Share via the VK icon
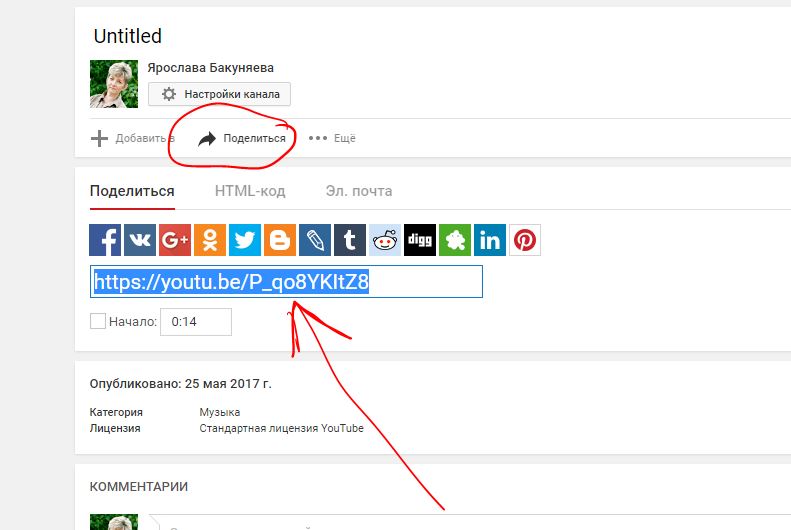This screenshot has height=530, width=791. (x=140, y=240)
